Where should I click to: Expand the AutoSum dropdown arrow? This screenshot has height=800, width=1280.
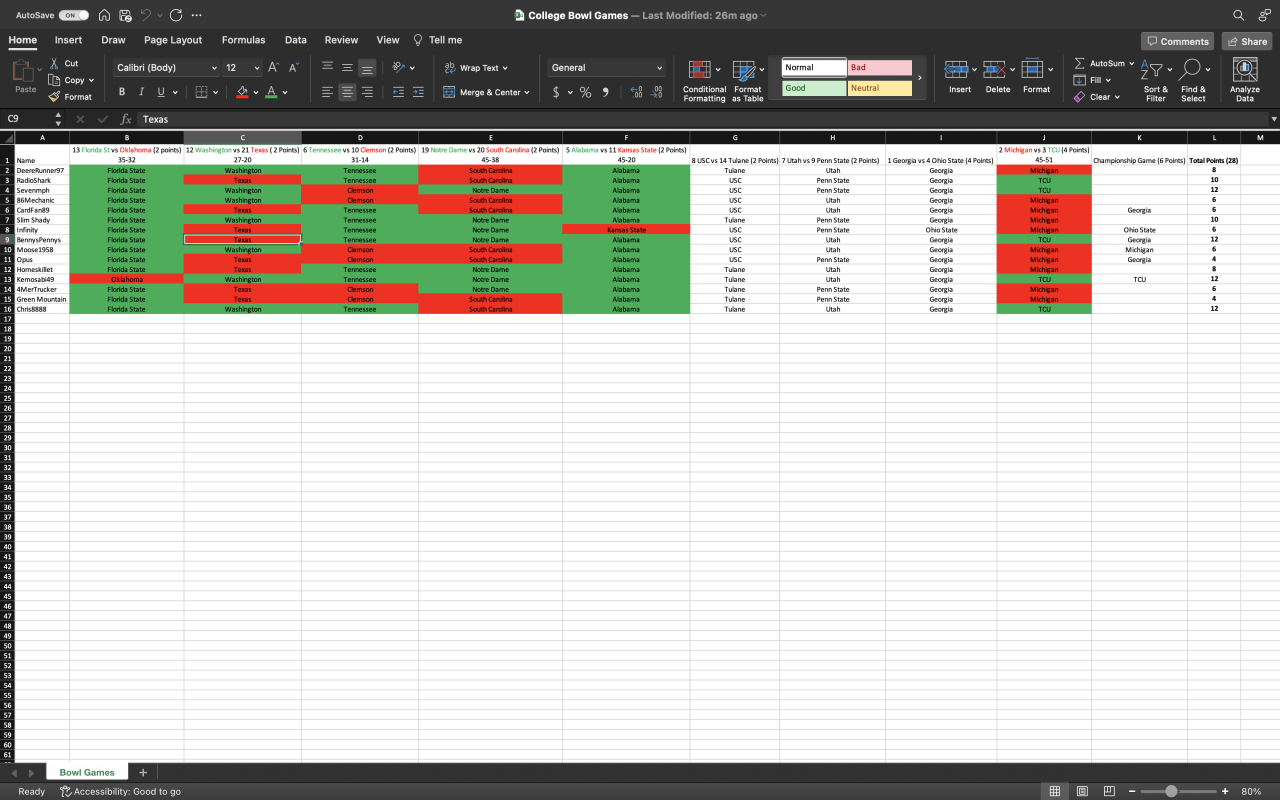coord(1131,63)
